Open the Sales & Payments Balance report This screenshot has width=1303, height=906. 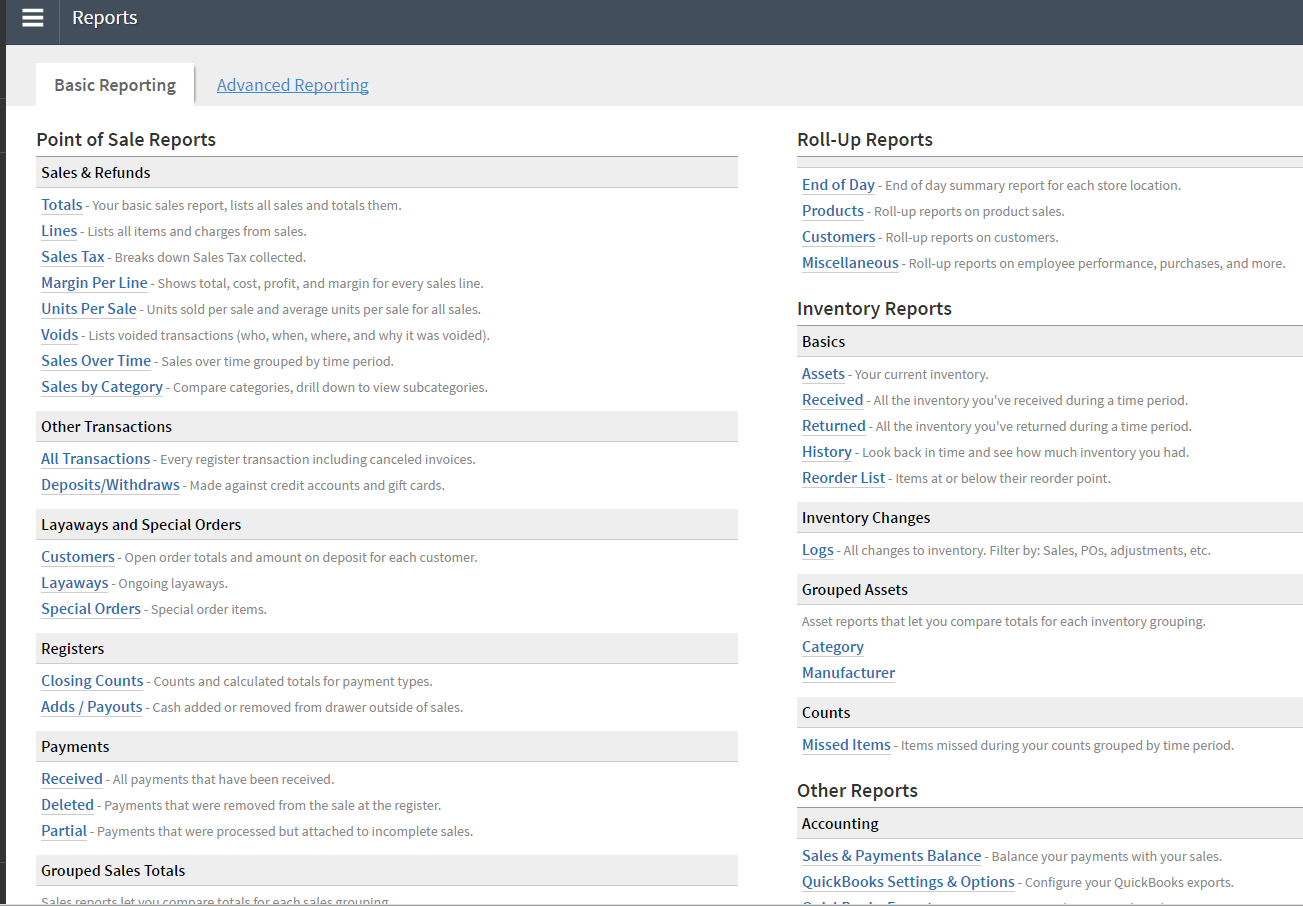click(892, 856)
